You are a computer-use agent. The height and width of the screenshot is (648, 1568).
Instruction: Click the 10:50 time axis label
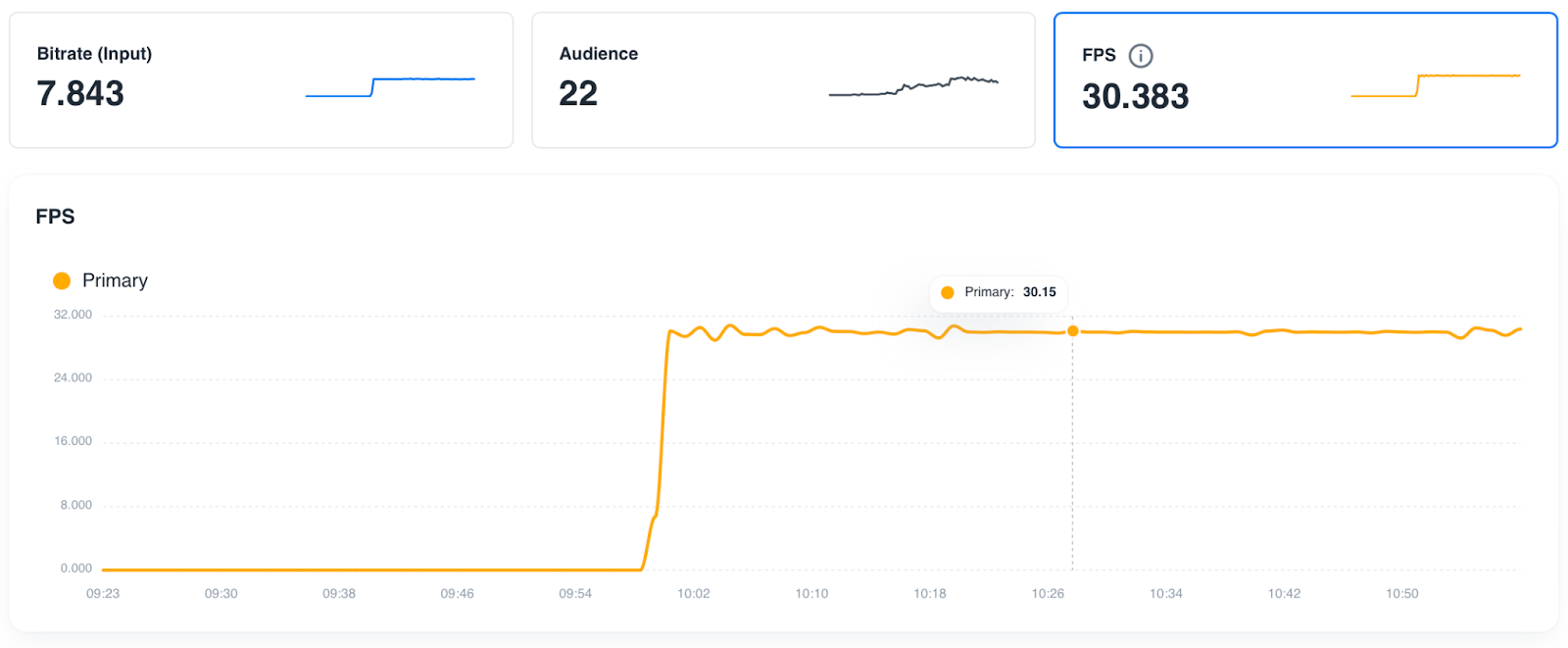coord(1402,594)
